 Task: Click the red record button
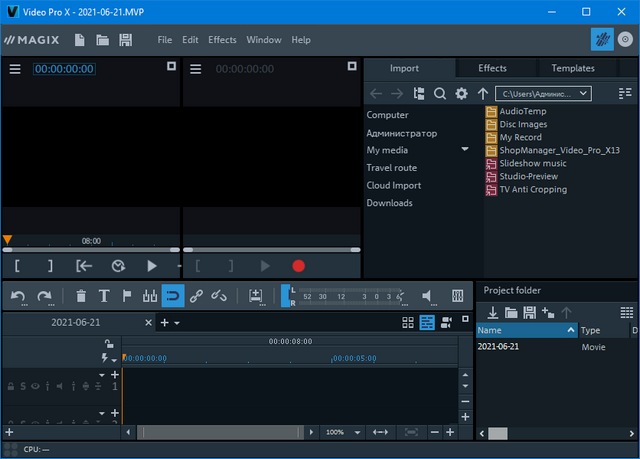coord(298,266)
